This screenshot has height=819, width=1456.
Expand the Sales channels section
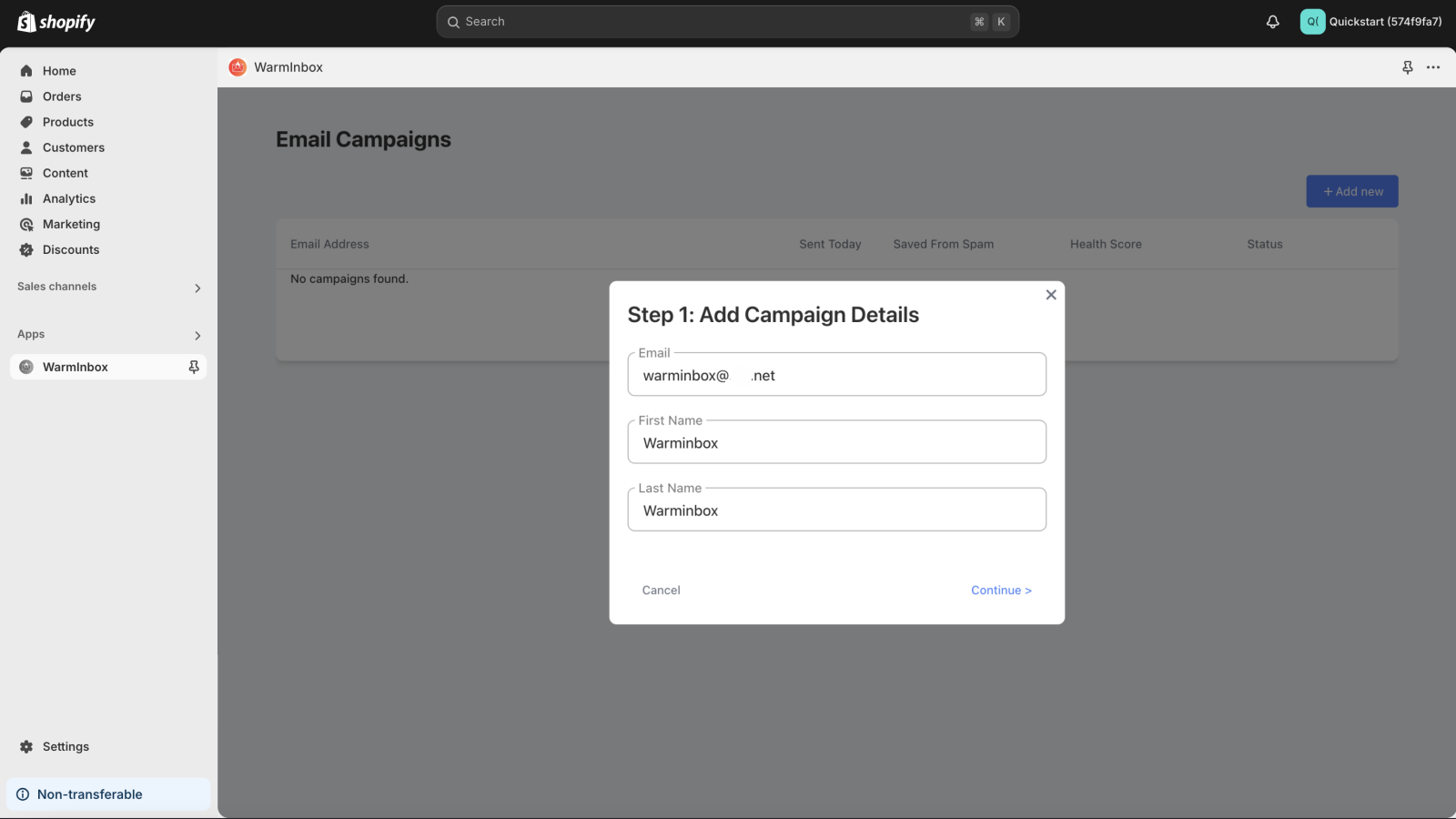coord(197,288)
